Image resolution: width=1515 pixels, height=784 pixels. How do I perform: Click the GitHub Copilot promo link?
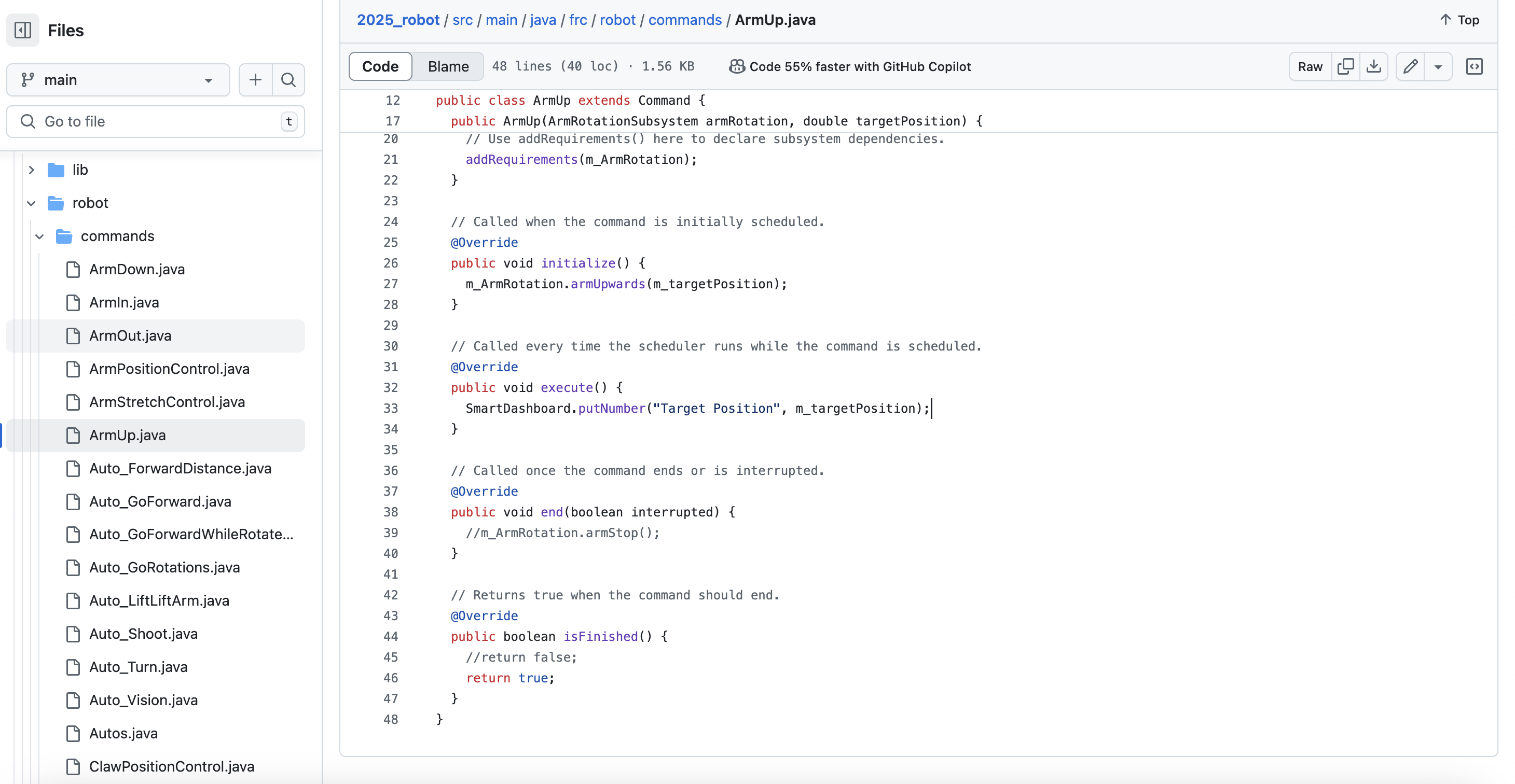[850, 66]
